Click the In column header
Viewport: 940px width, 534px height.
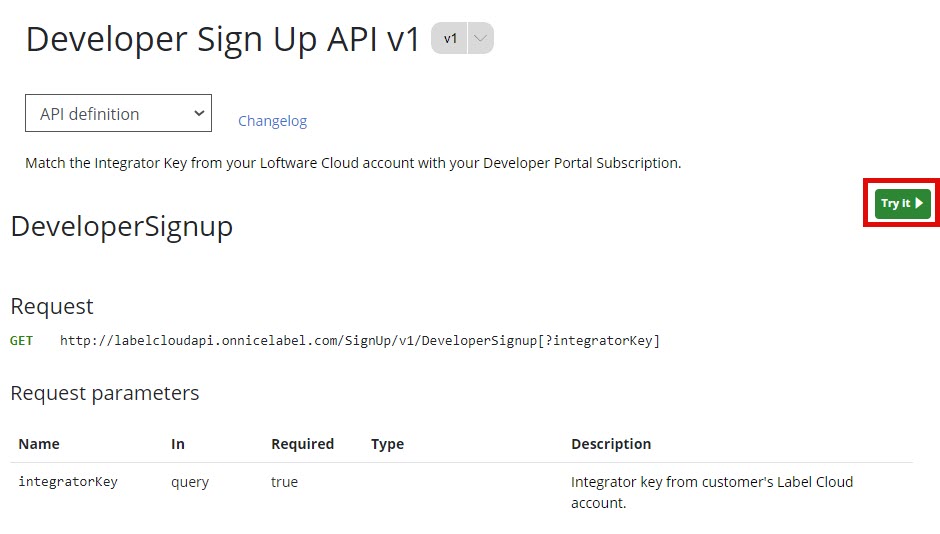tap(178, 444)
